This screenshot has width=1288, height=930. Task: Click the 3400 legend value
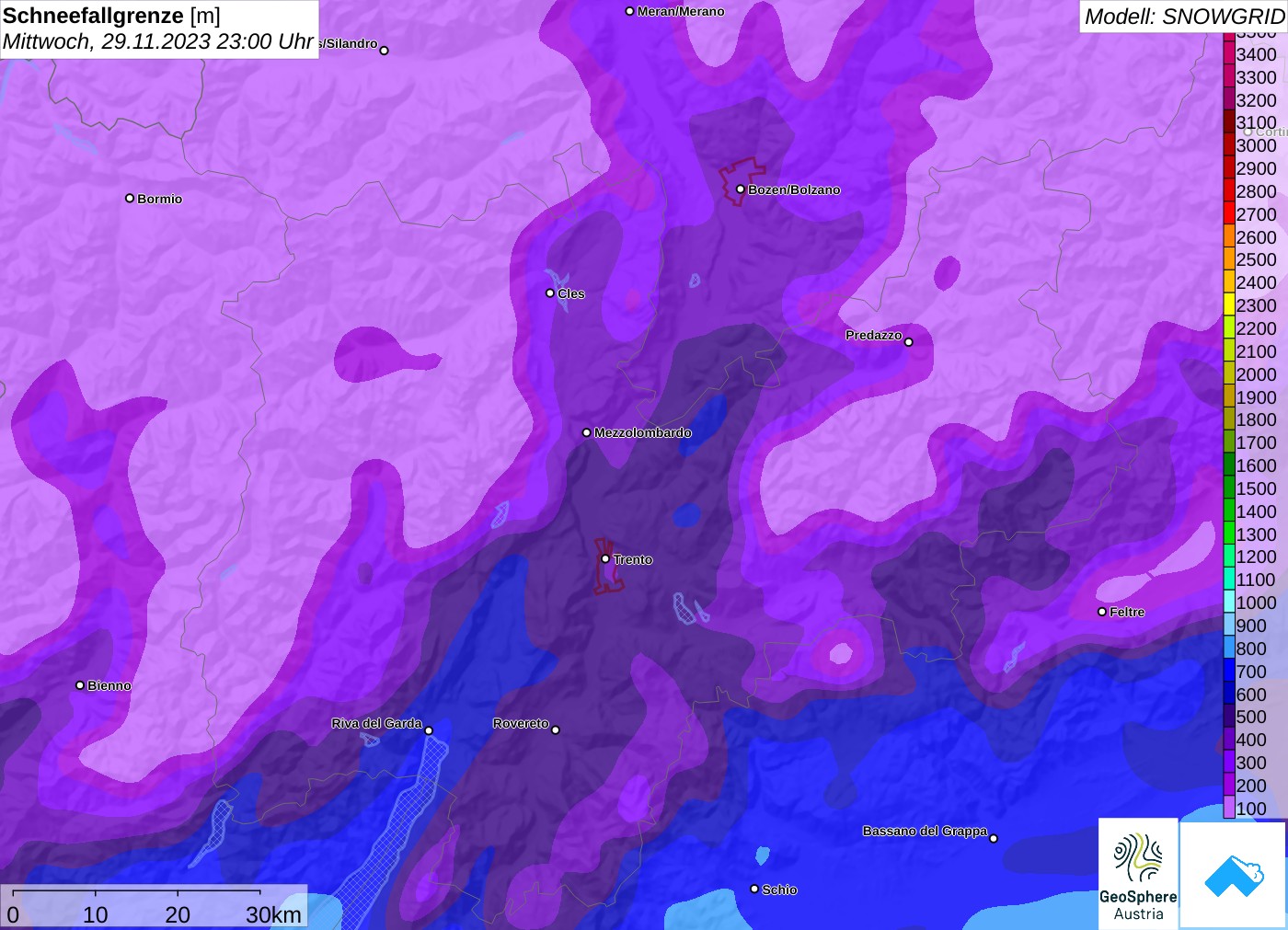click(x=1256, y=54)
